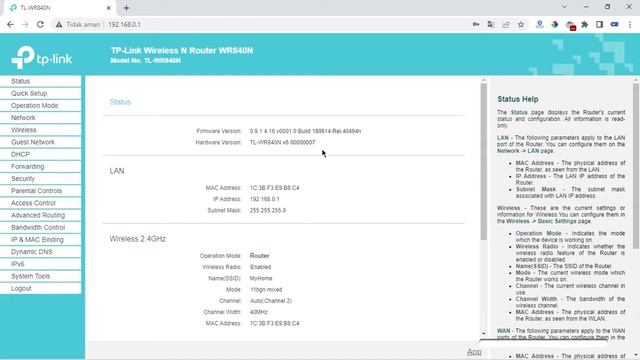Open the tab search chevron
Viewport: 640px width, 360px height.
point(564,7)
